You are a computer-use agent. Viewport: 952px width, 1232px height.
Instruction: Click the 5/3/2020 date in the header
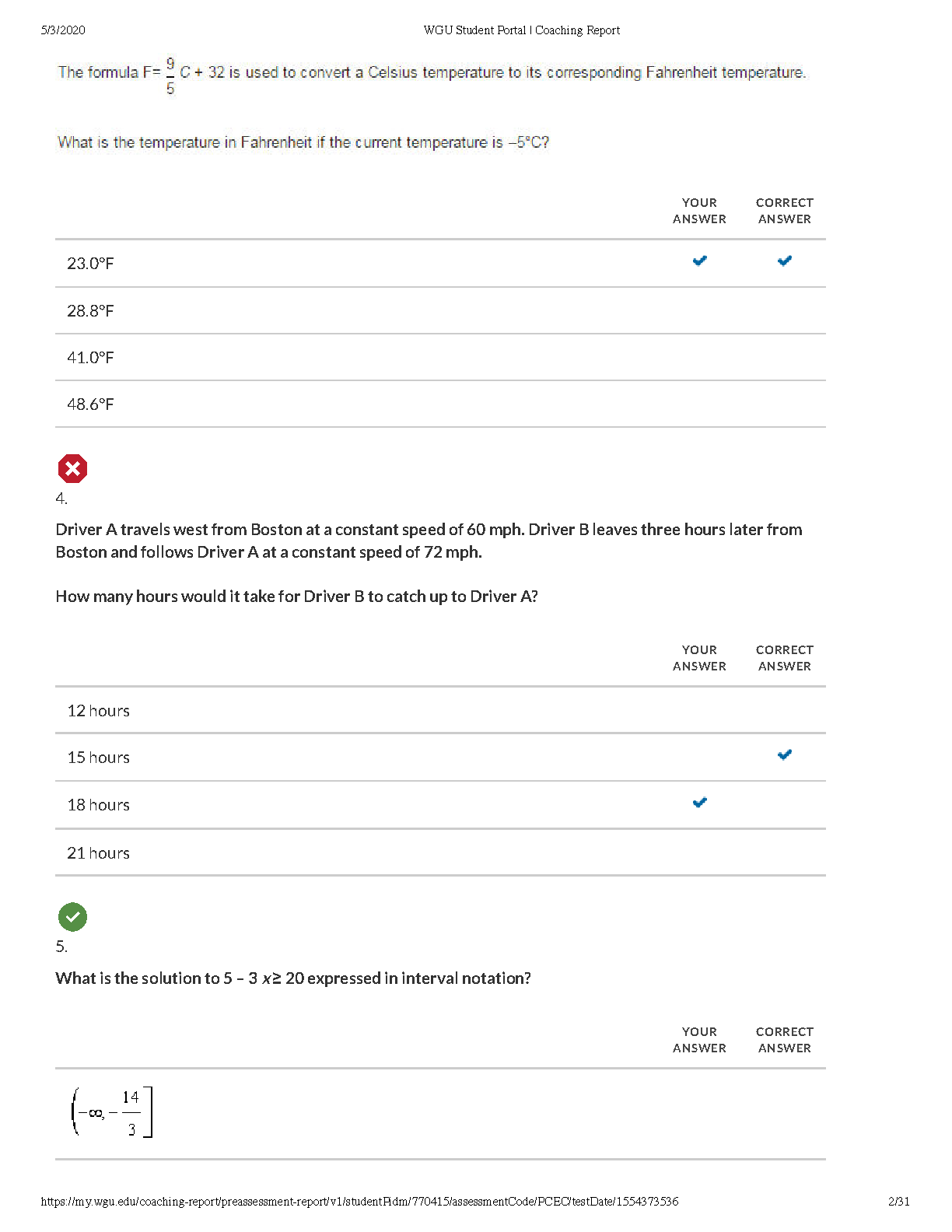(63, 30)
